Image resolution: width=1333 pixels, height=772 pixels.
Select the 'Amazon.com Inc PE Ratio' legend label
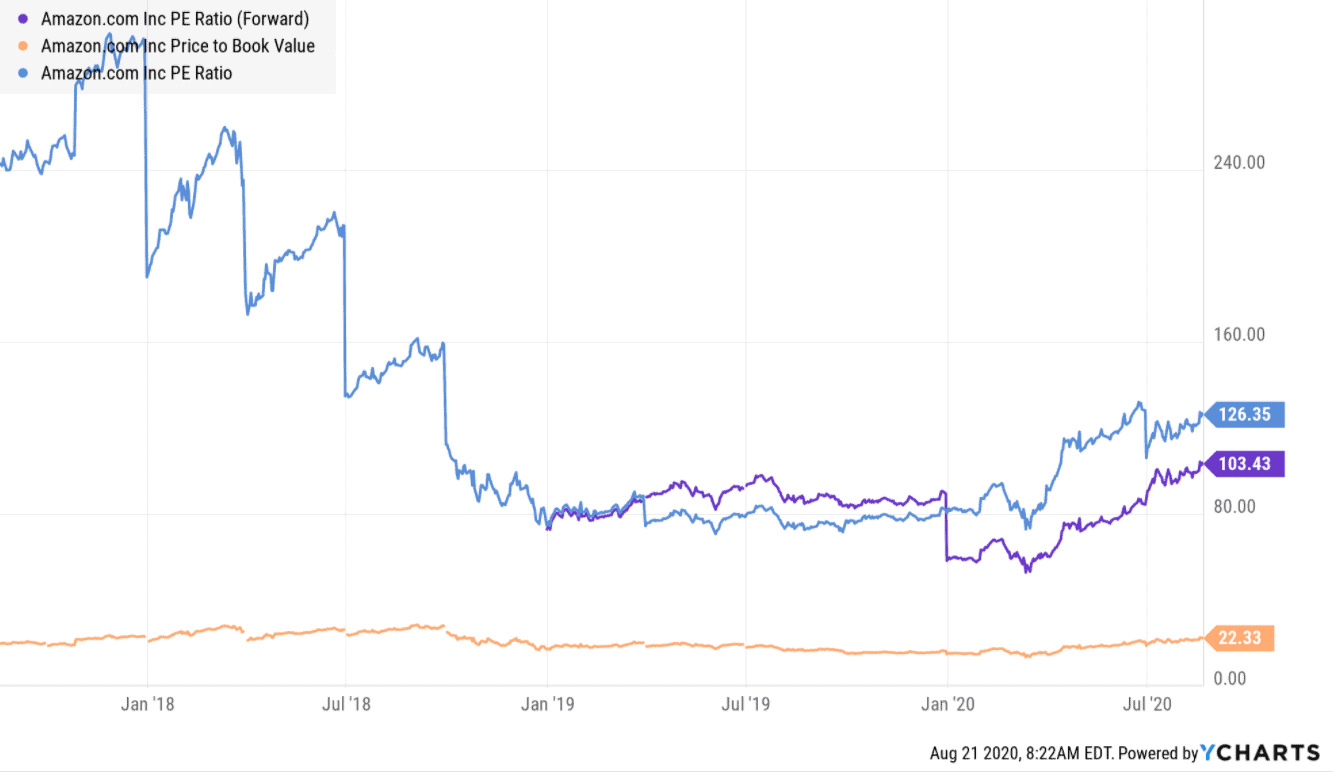136,73
